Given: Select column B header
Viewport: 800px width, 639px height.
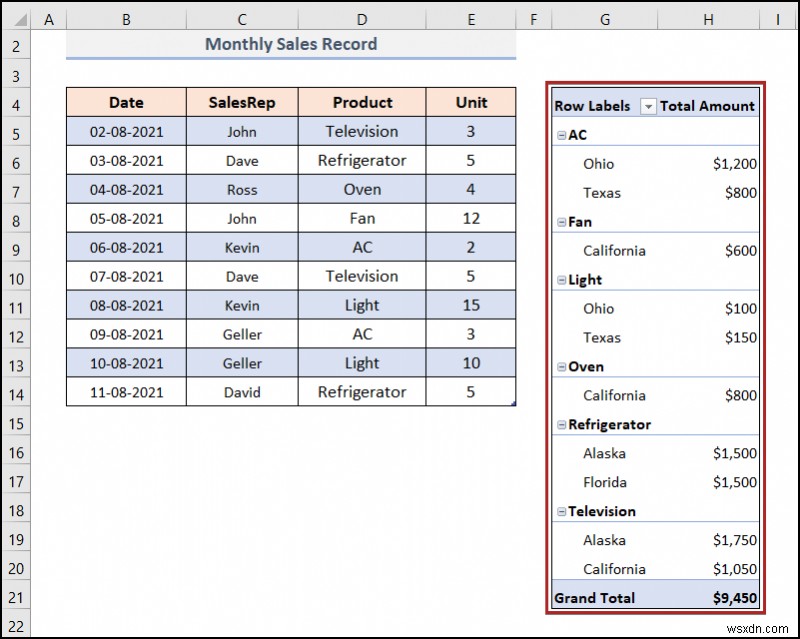Looking at the screenshot, I should (126, 19).
